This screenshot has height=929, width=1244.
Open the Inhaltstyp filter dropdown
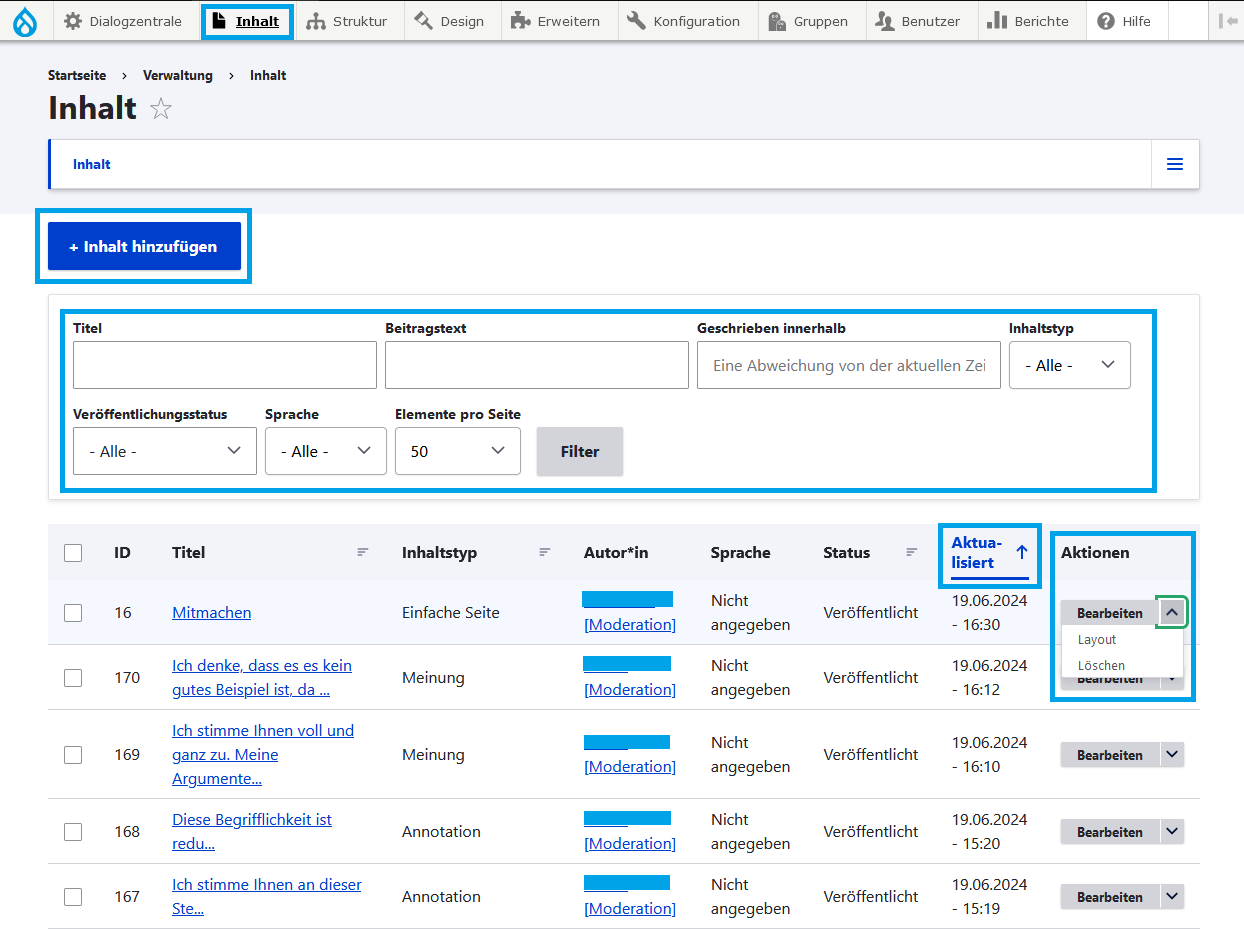(x=1070, y=365)
